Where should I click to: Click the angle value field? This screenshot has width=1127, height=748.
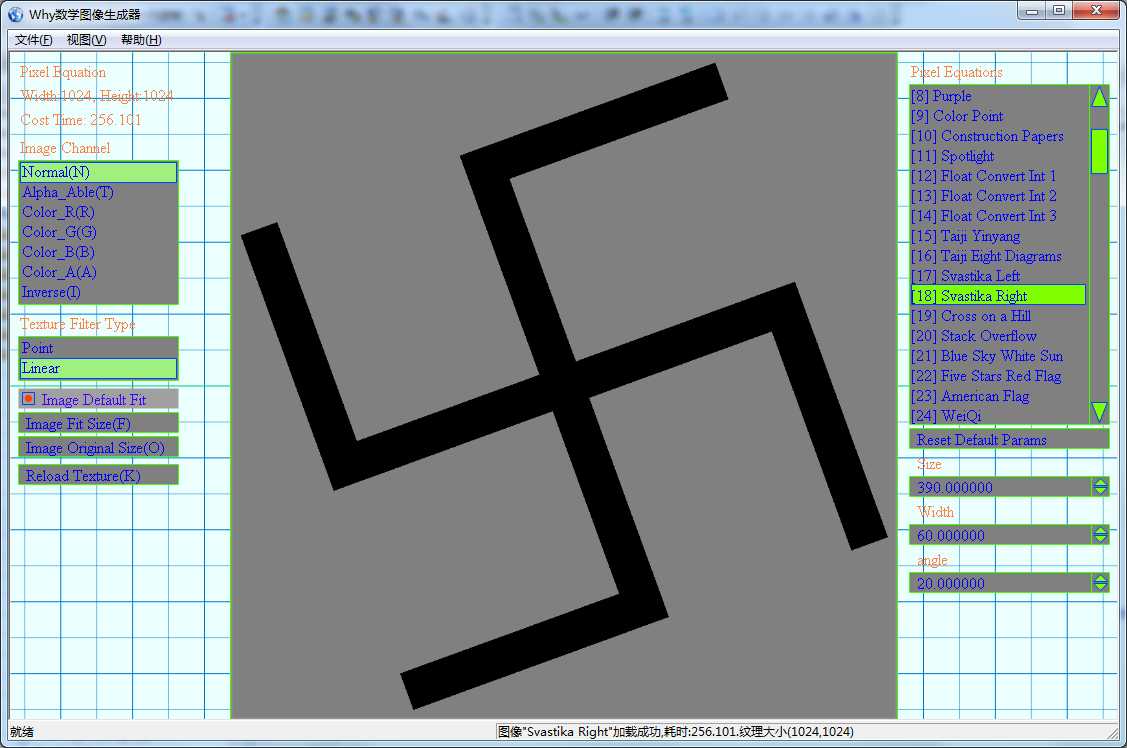pyautogui.click(x=1000, y=583)
